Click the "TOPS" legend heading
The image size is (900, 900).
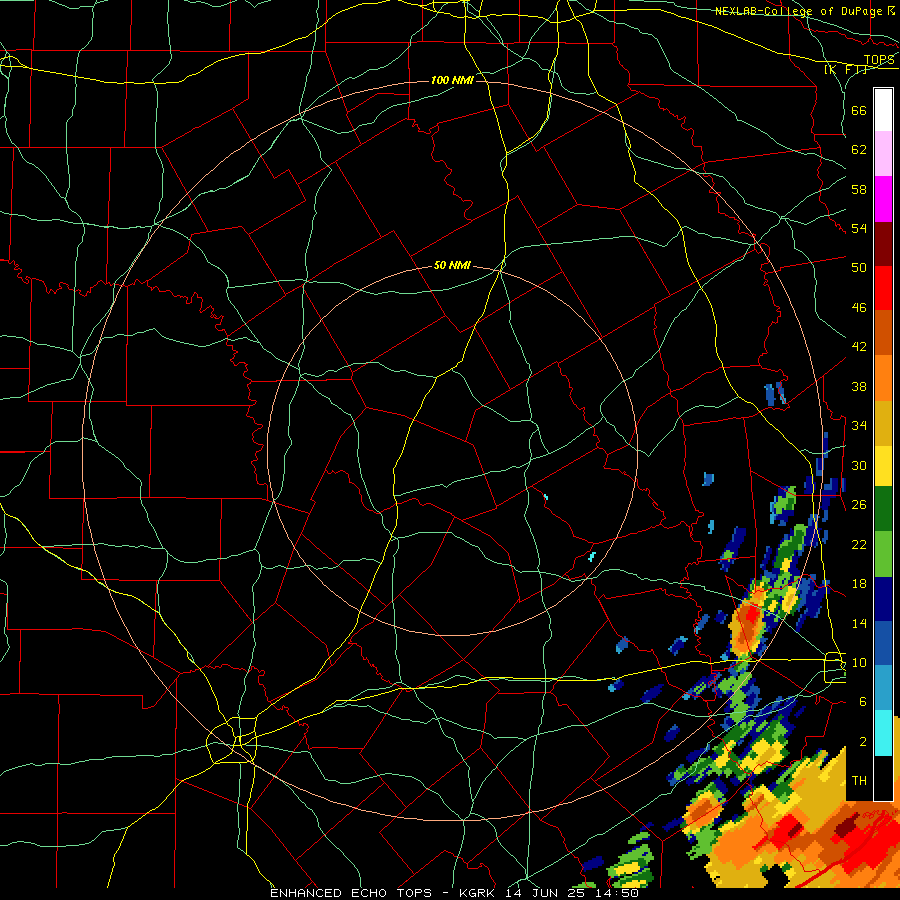[879, 60]
